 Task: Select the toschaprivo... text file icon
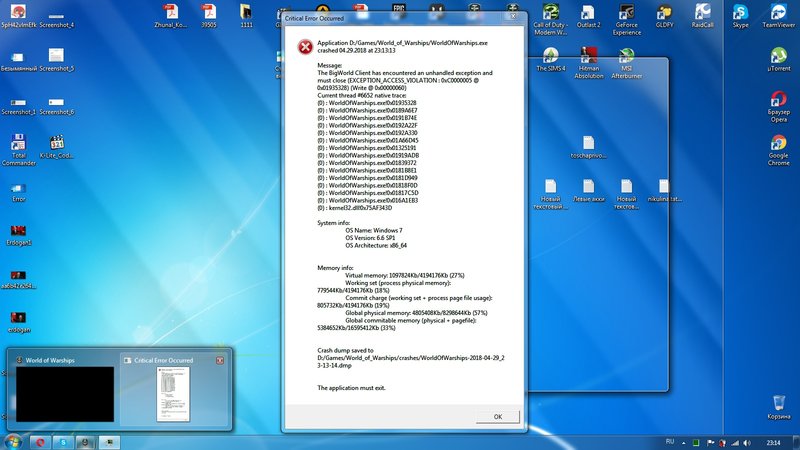pos(588,147)
